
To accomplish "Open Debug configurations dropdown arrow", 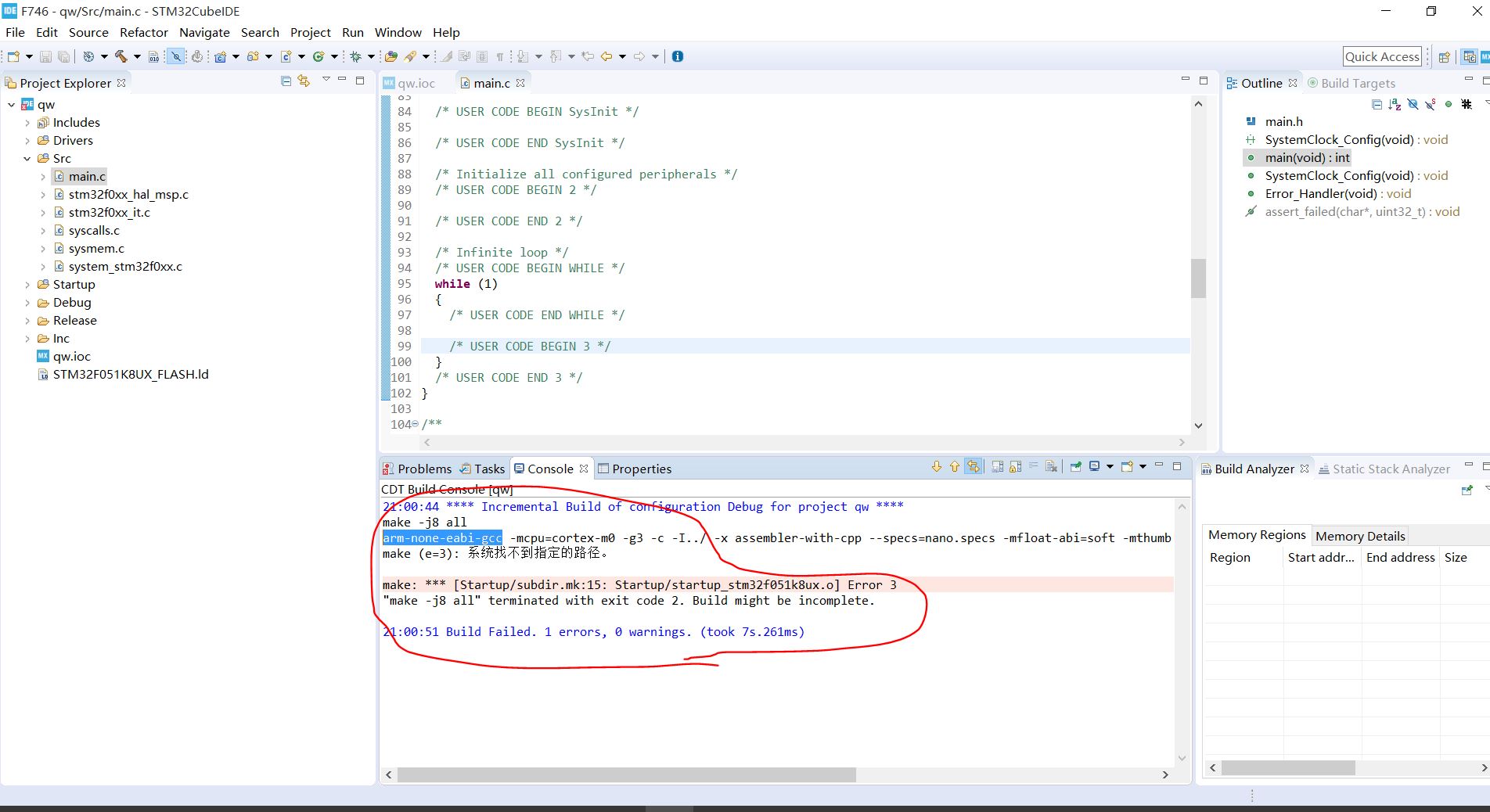I will click(x=372, y=56).
